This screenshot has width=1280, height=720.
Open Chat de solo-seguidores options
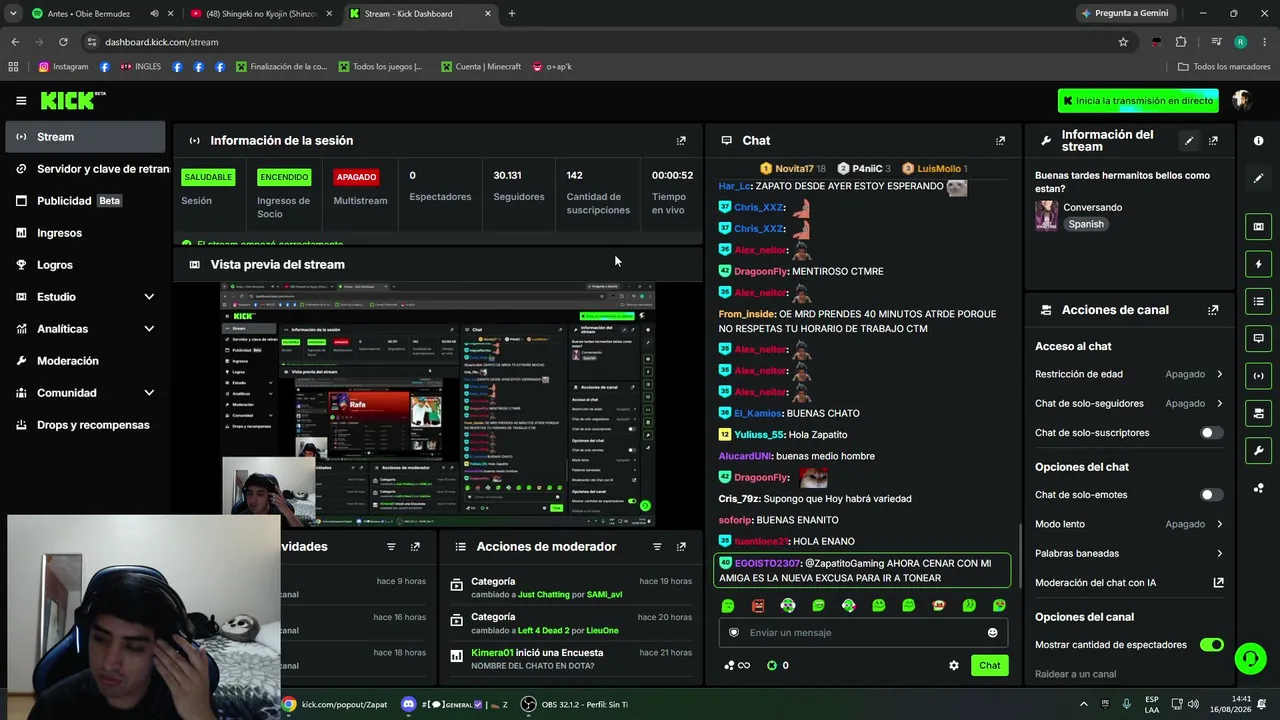click(1129, 404)
